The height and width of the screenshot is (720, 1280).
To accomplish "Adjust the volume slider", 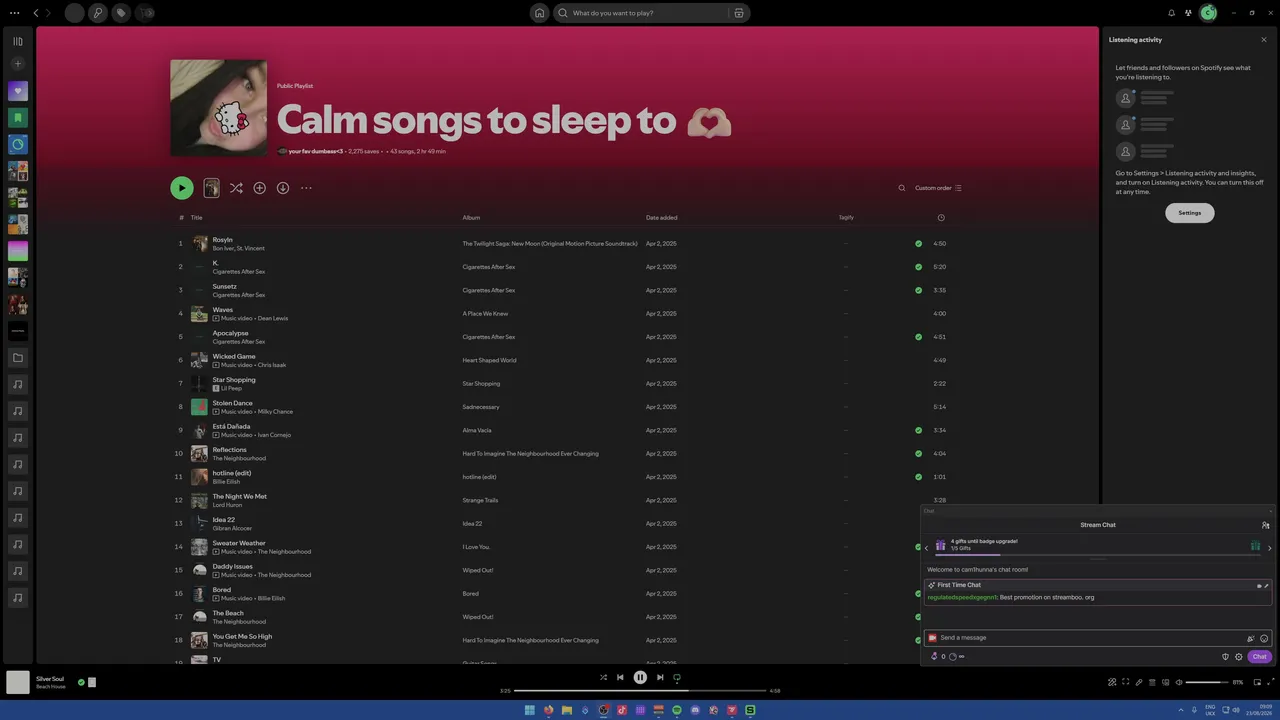I will (x=1207, y=682).
